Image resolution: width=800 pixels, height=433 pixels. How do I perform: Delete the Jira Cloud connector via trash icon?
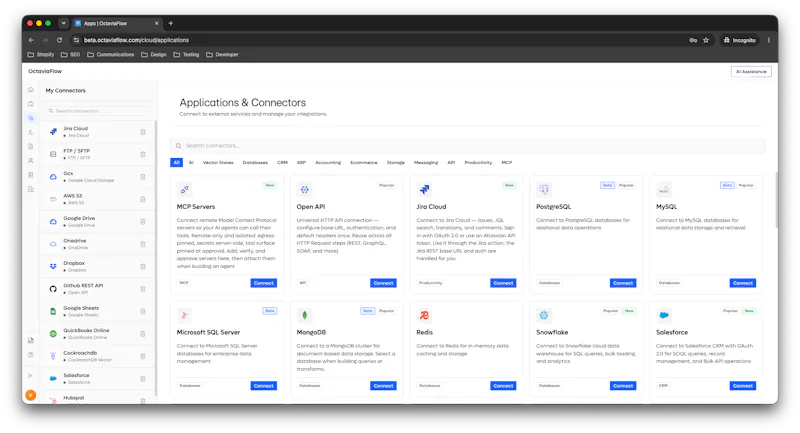click(x=143, y=132)
